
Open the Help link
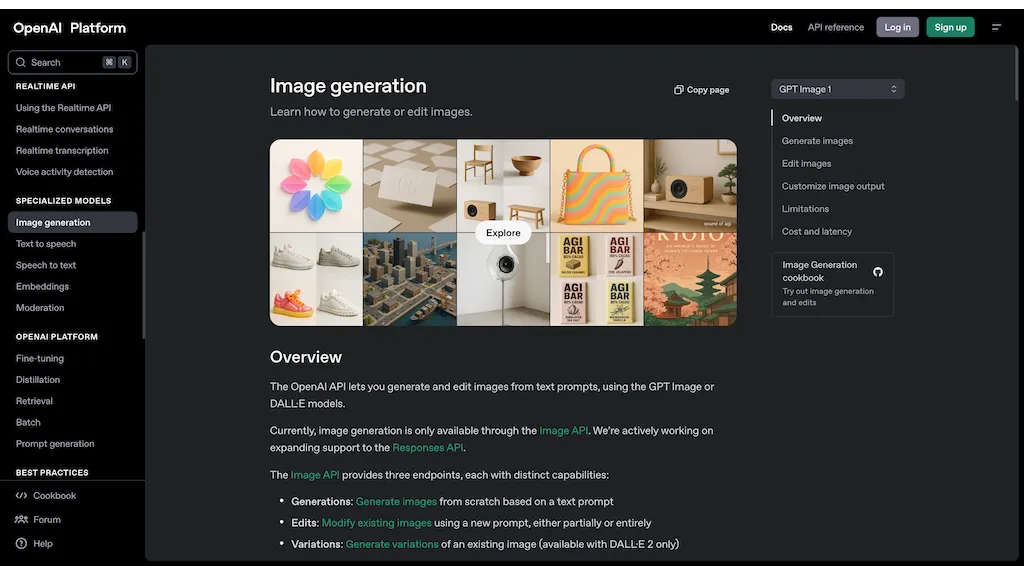[x=43, y=543]
